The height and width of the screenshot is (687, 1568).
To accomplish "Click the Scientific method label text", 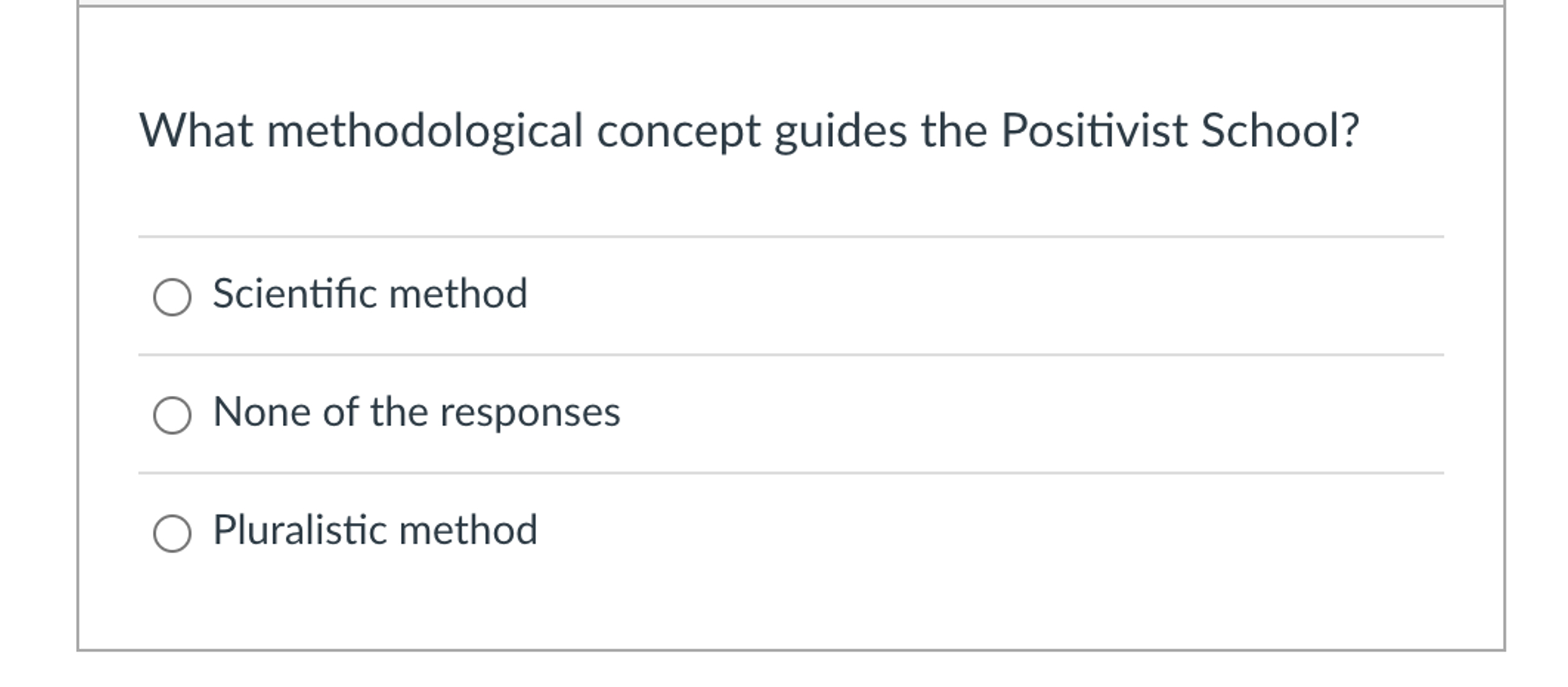I will [x=369, y=295].
